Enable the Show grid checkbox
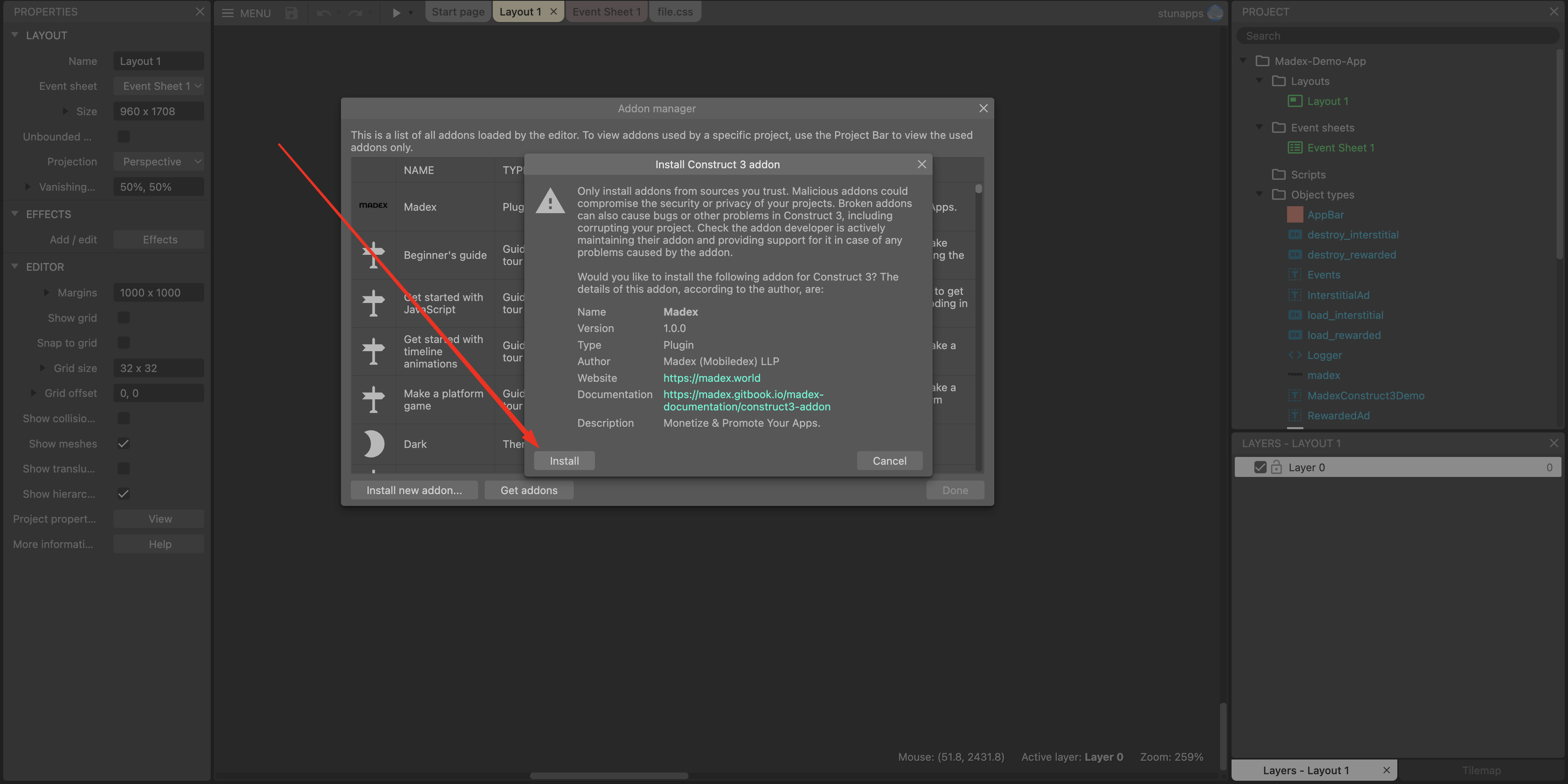Image resolution: width=1568 pixels, height=784 pixels. [124, 318]
